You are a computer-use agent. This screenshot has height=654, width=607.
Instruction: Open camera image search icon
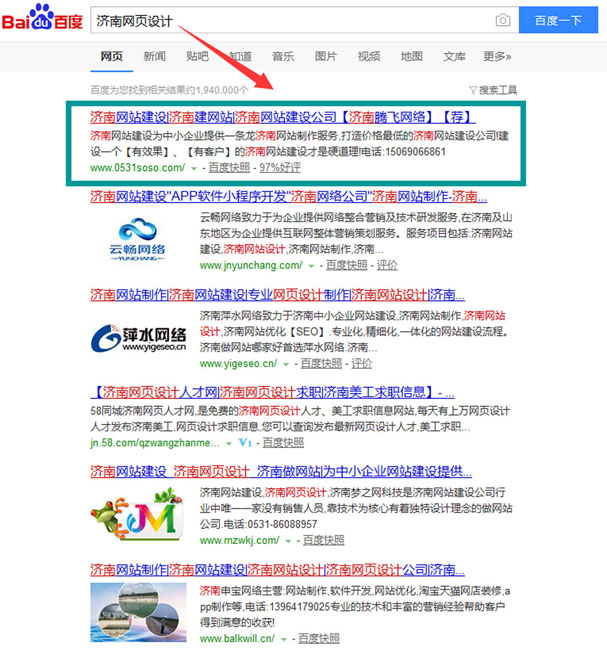[x=503, y=20]
